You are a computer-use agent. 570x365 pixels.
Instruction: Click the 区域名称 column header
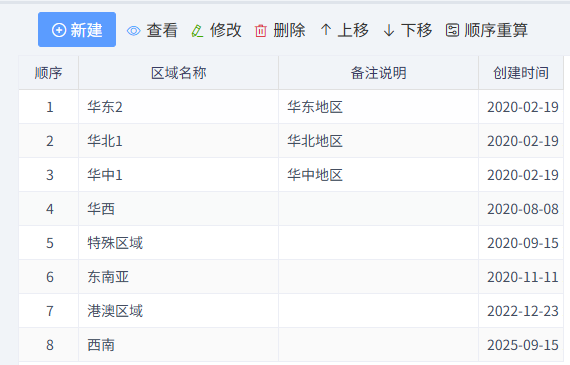tap(178, 73)
